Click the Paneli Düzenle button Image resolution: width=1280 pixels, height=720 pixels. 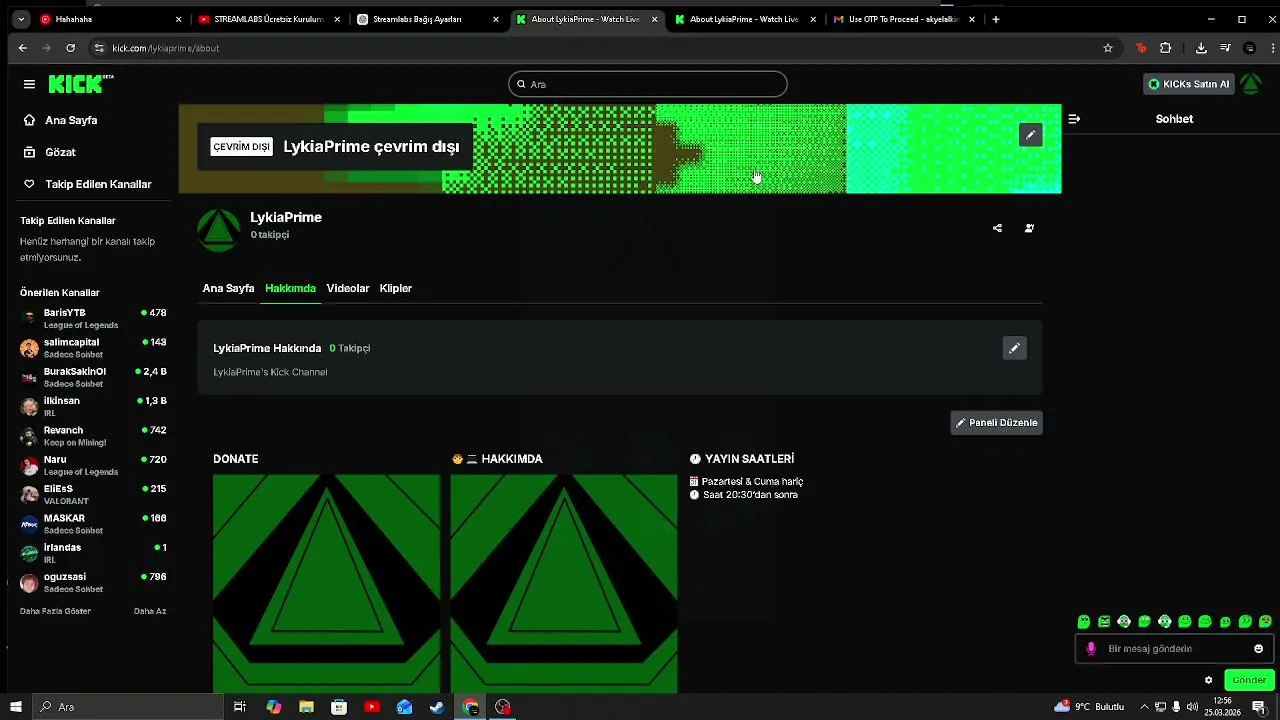pos(996,423)
